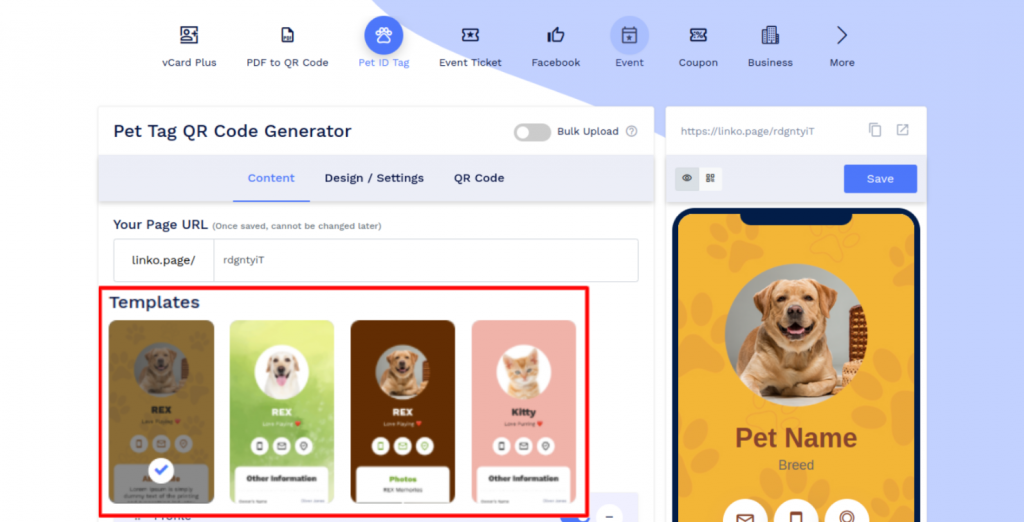
Task: Toggle the Bulk Upload switch
Action: tap(532, 132)
